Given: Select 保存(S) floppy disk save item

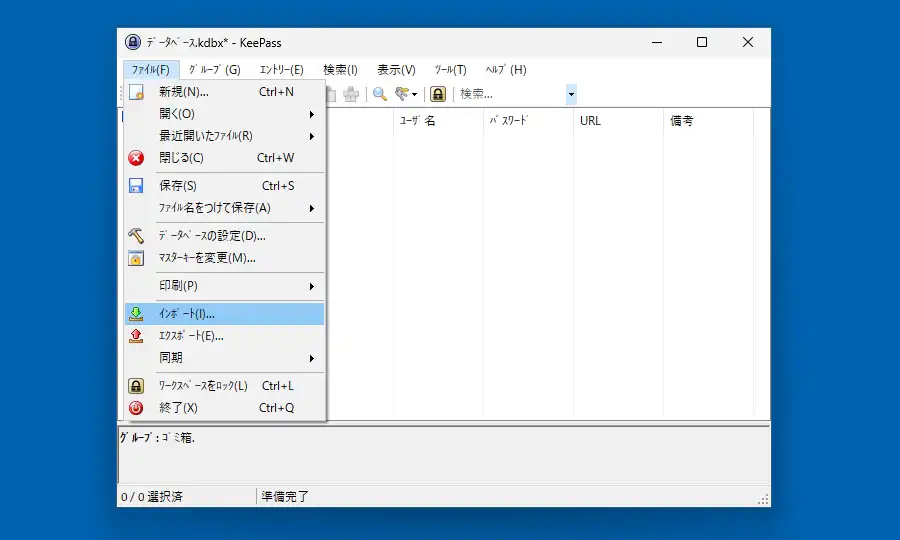Looking at the screenshot, I should [x=224, y=186].
